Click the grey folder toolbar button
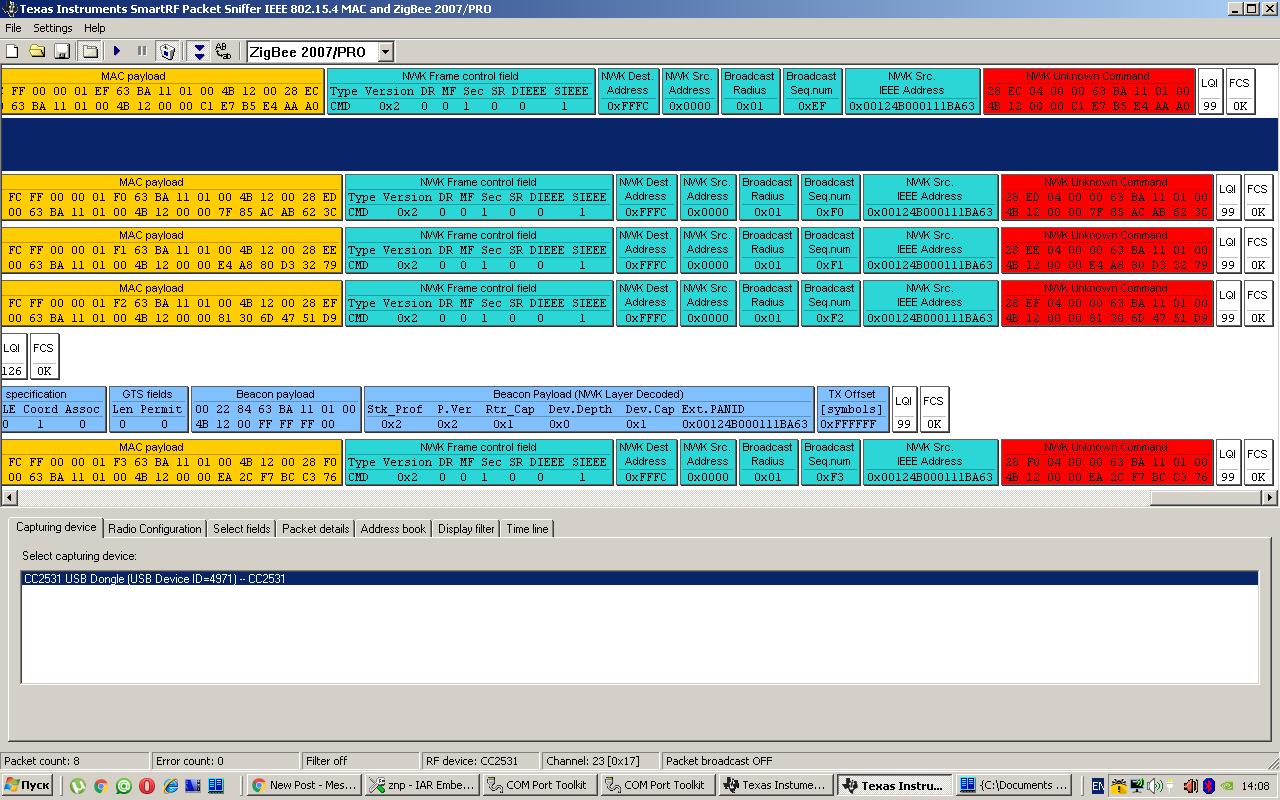Image resolution: width=1280 pixels, height=800 pixels. 90,51
